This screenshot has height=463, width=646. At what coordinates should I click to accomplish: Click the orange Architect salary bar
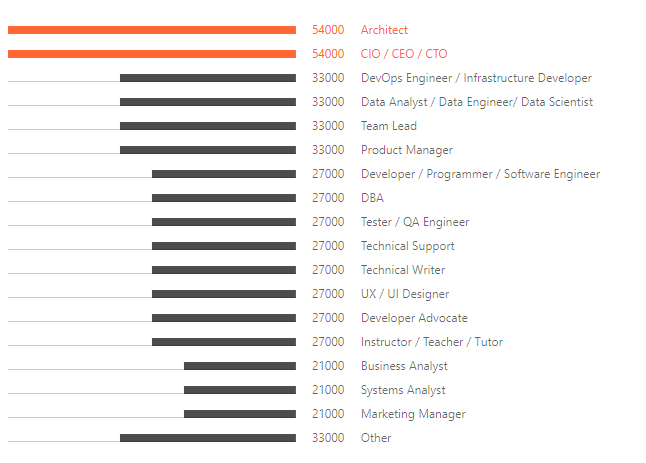pos(152,30)
